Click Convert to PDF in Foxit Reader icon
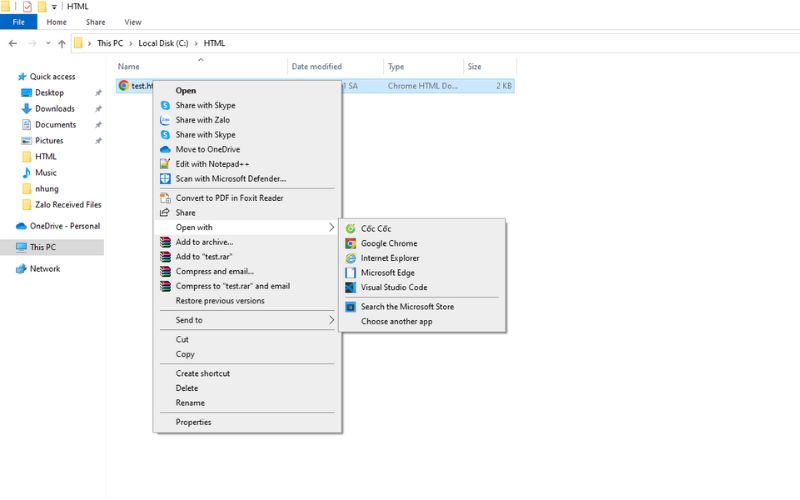800x500 pixels. 165,198
